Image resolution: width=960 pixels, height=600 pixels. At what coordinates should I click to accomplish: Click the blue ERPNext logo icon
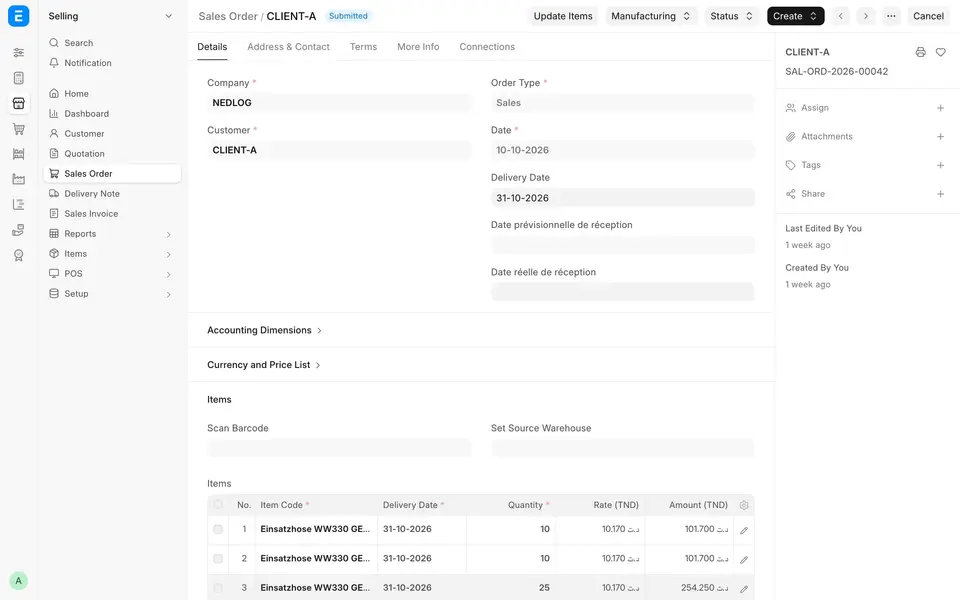click(18, 16)
